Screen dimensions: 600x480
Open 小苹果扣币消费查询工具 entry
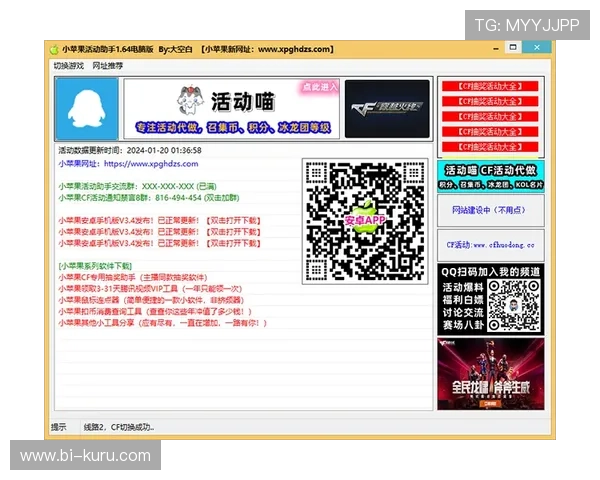click(x=155, y=312)
